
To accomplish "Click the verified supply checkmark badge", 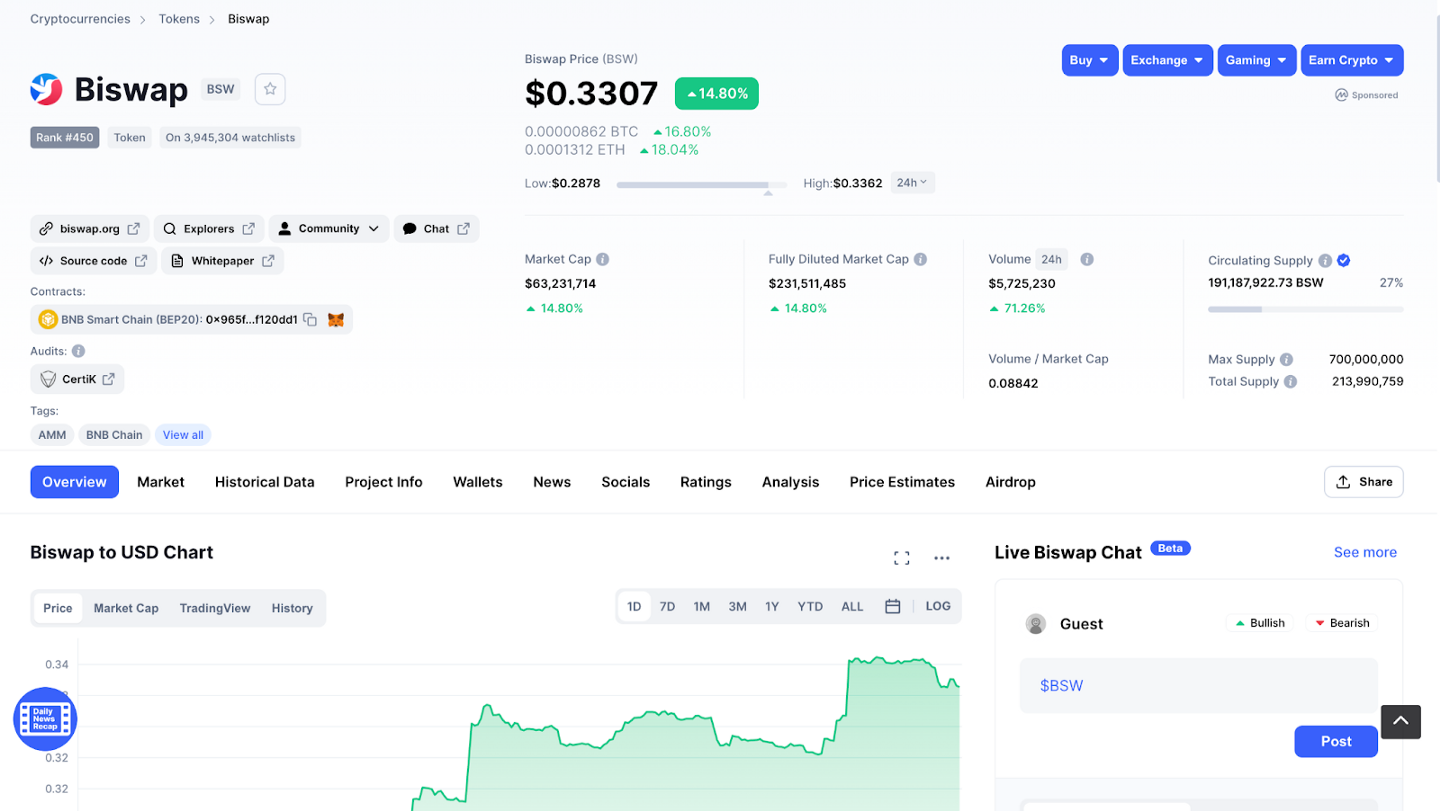I will coord(1344,260).
